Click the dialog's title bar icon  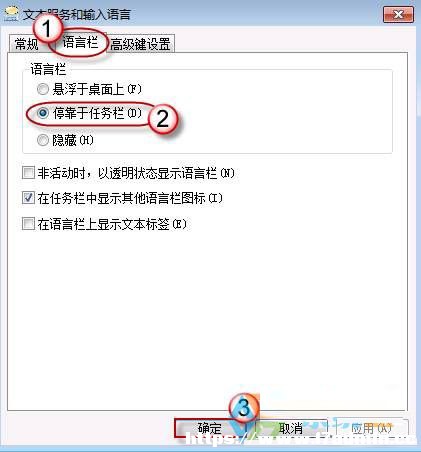point(11,14)
